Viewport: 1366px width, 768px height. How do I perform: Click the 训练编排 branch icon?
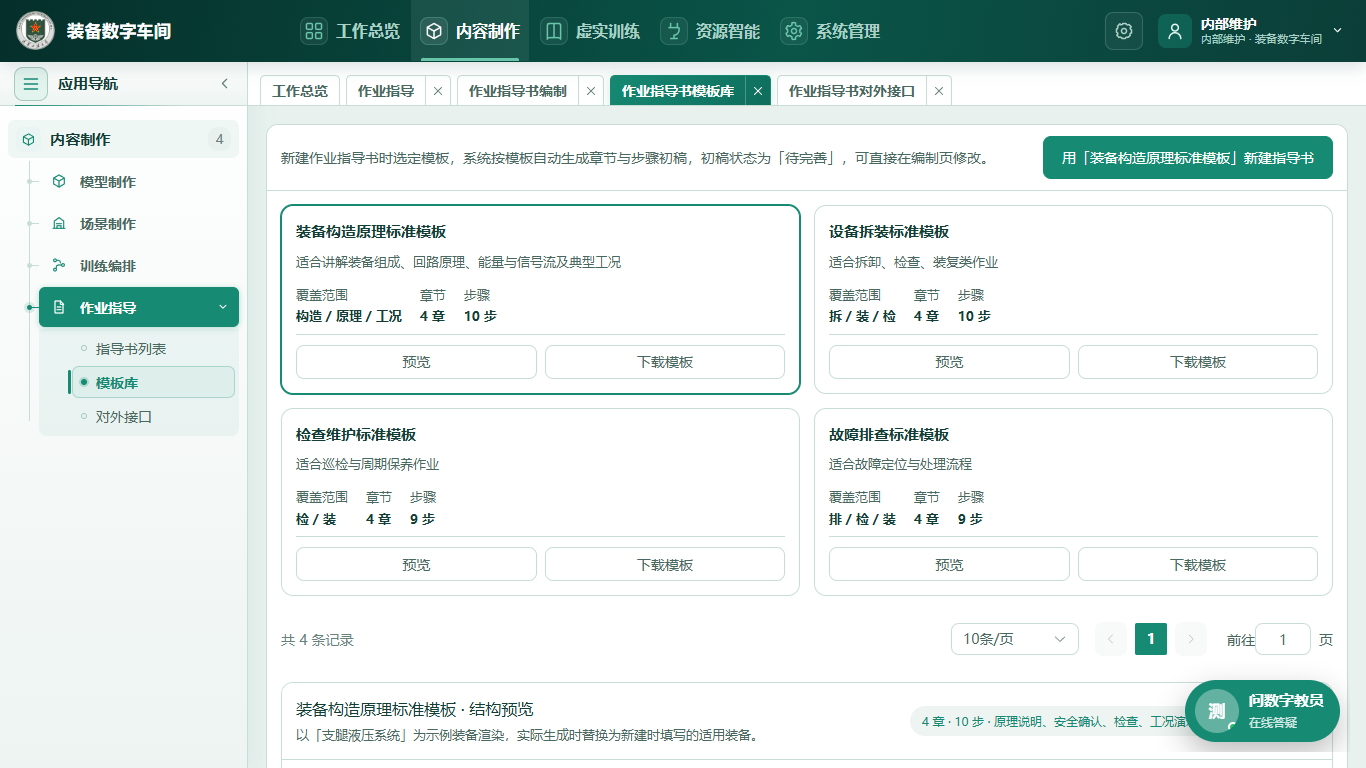pos(59,266)
